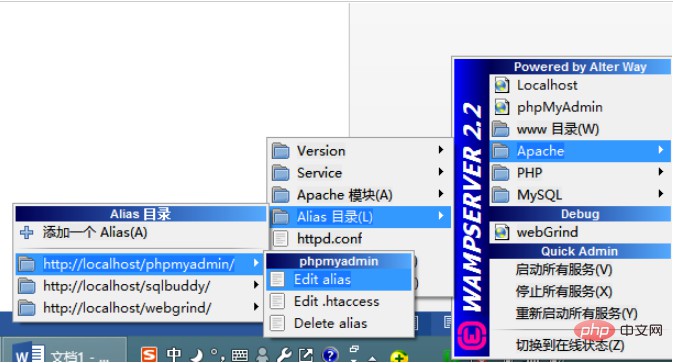Select Alias 目录(L) entry

point(360,217)
